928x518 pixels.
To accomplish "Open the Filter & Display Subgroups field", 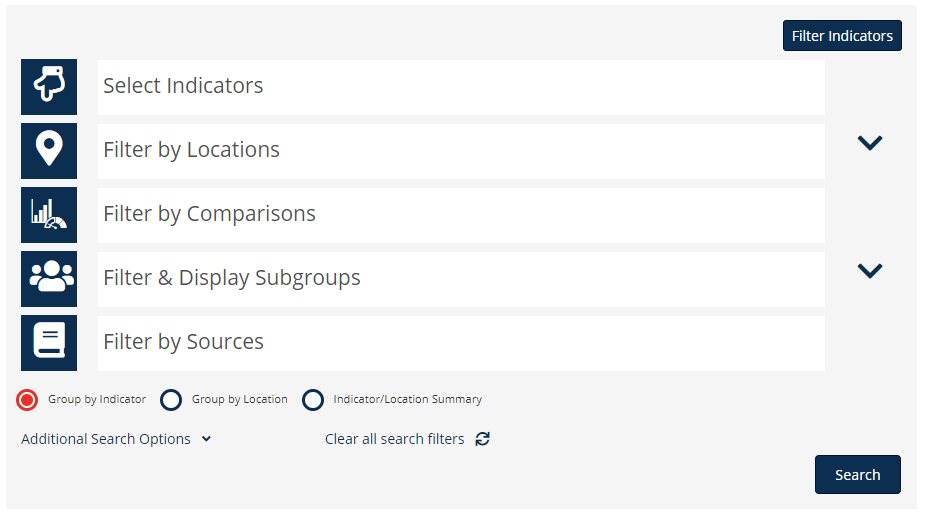I will coord(461,279).
